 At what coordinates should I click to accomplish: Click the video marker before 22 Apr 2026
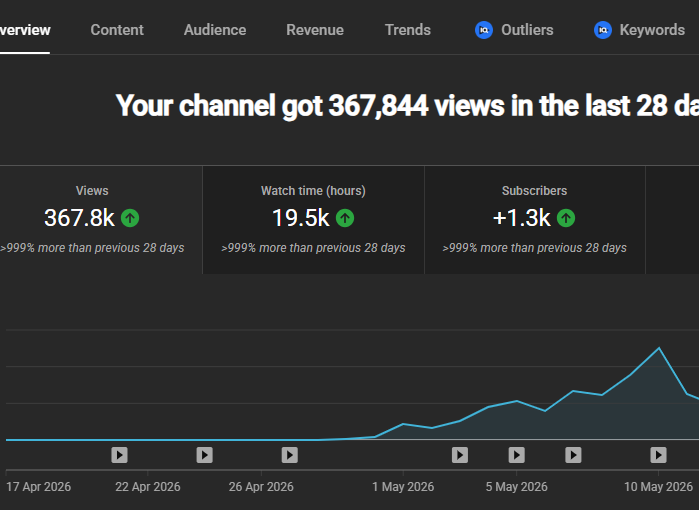119,455
